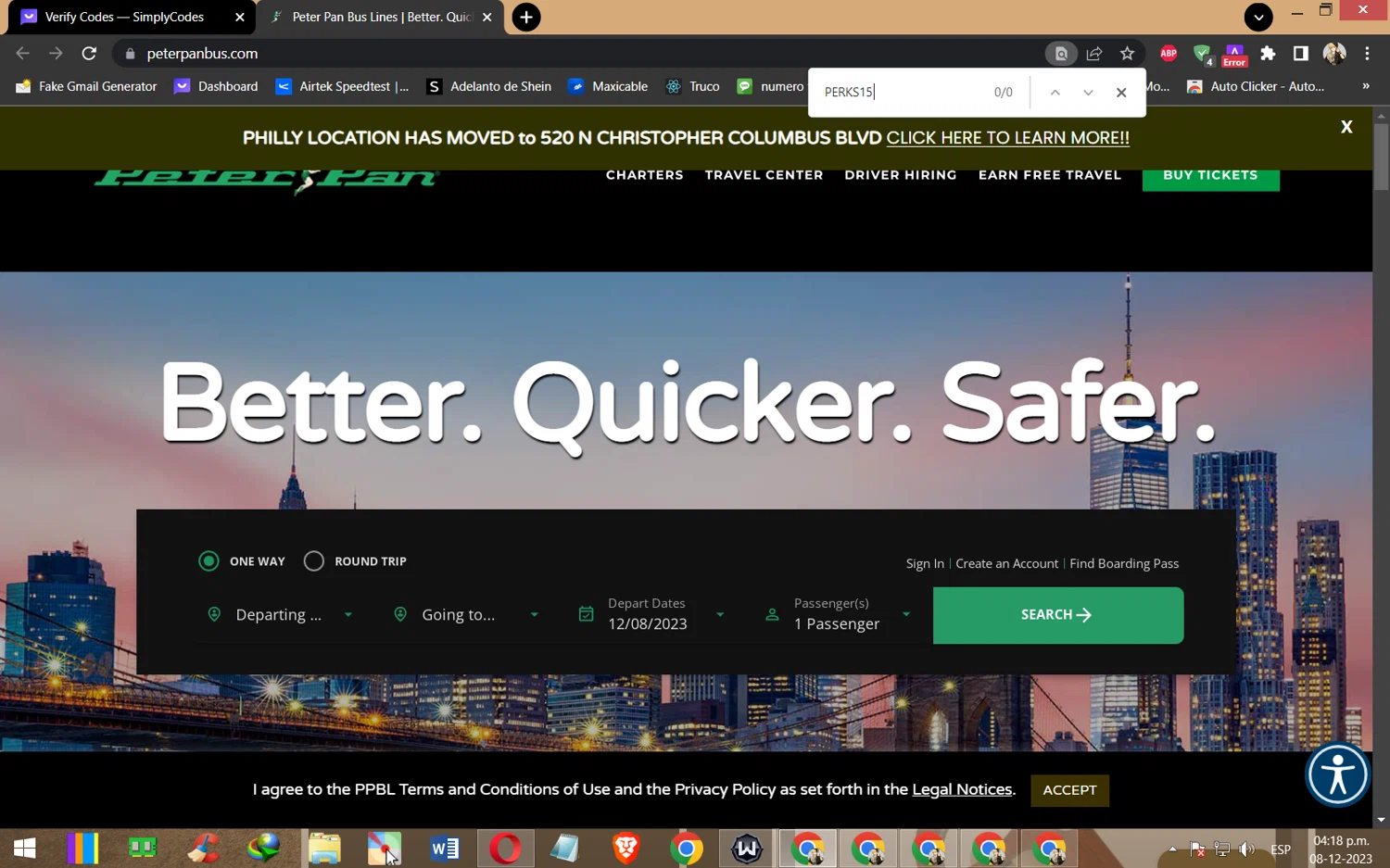
Task: Open the Driver Hiring menu item
Action: [901, 175]
